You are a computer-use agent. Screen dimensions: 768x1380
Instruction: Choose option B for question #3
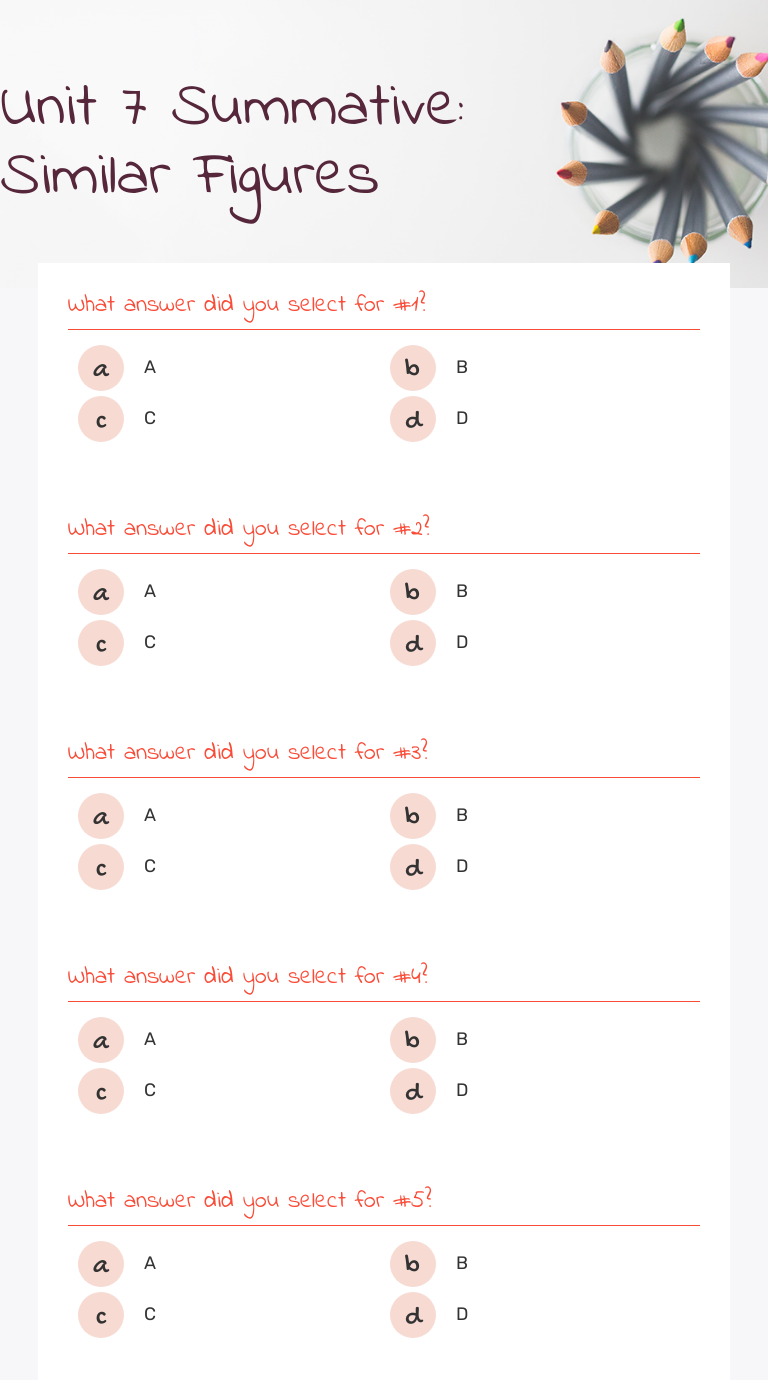tap(413, 816)
